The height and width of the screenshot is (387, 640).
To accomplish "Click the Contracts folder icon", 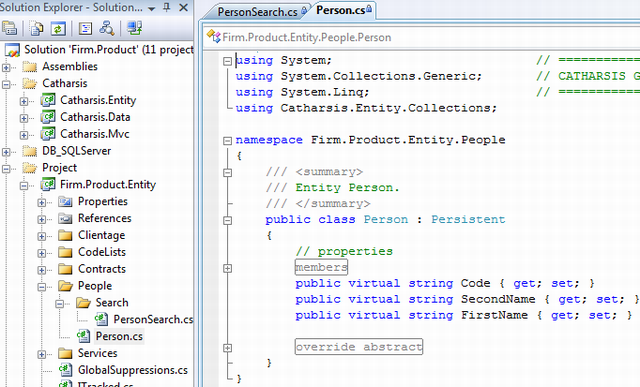I will pyautogui.click(x=65, y=269).
